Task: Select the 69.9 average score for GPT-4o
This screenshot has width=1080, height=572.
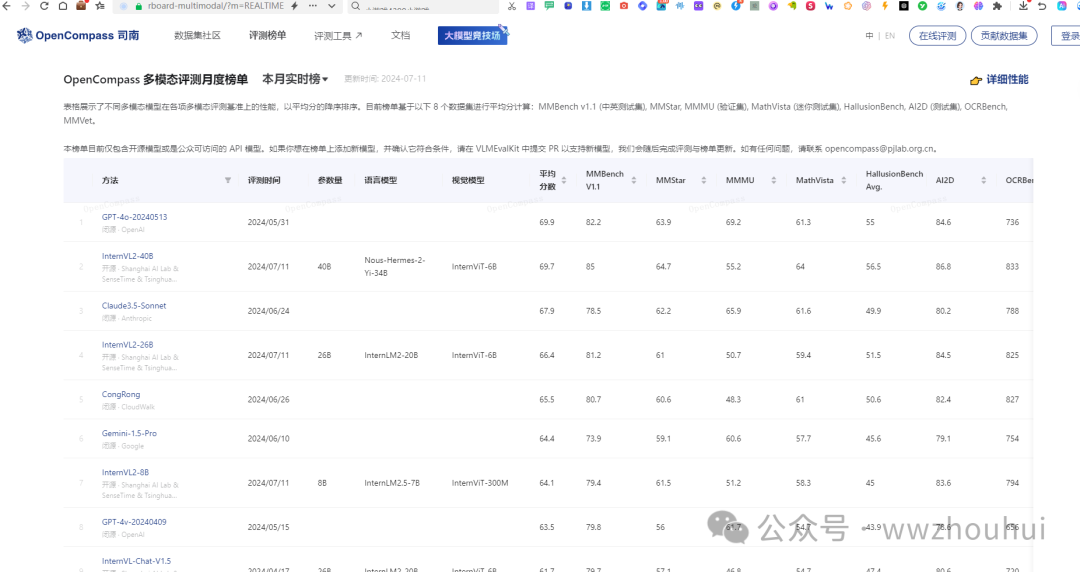Action: point(547,223)
